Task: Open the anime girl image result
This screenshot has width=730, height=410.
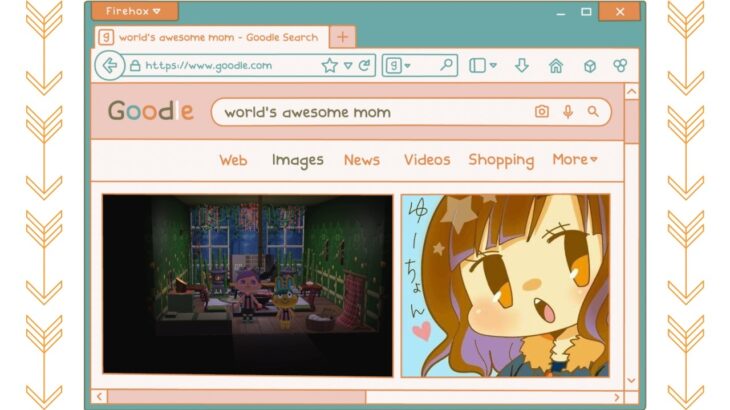Action: coord(506,285)
